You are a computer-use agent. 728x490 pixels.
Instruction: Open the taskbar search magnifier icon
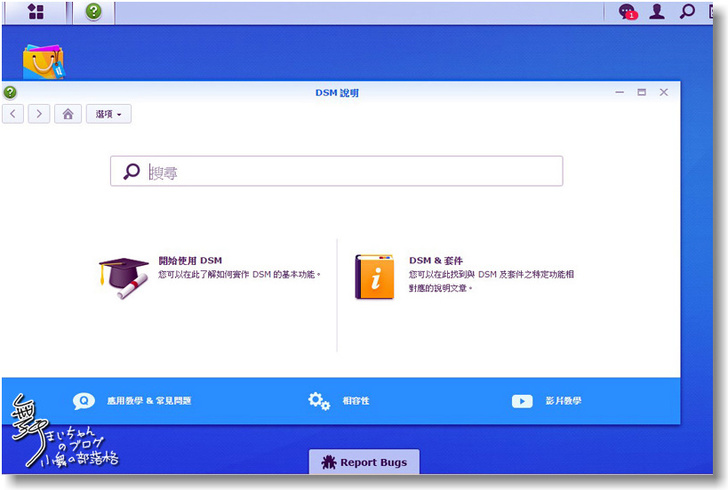687,11
